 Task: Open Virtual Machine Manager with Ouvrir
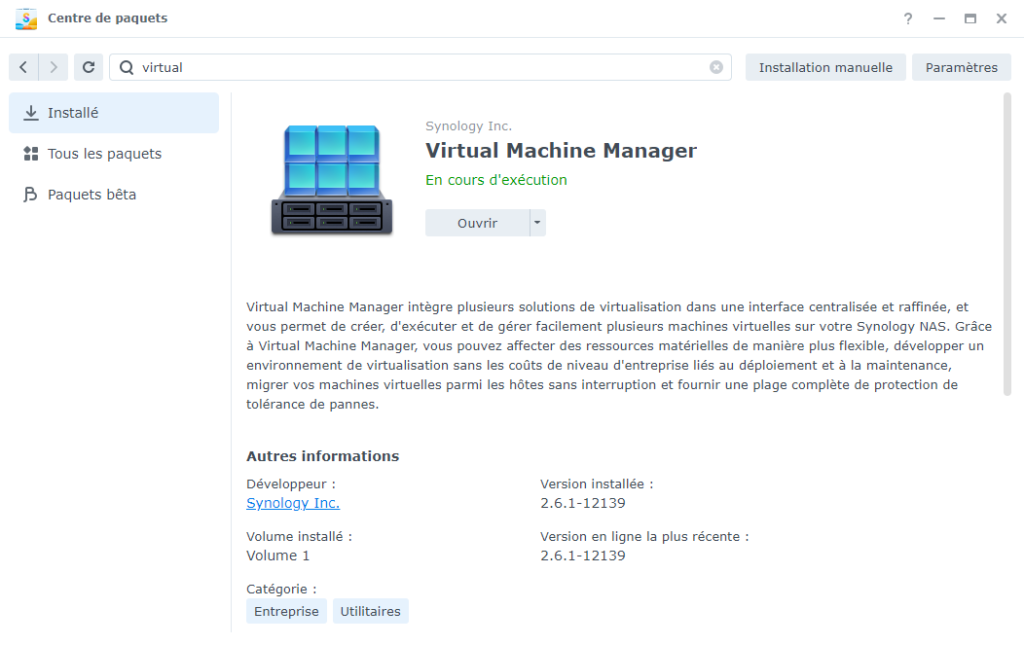tap(477, 223)
